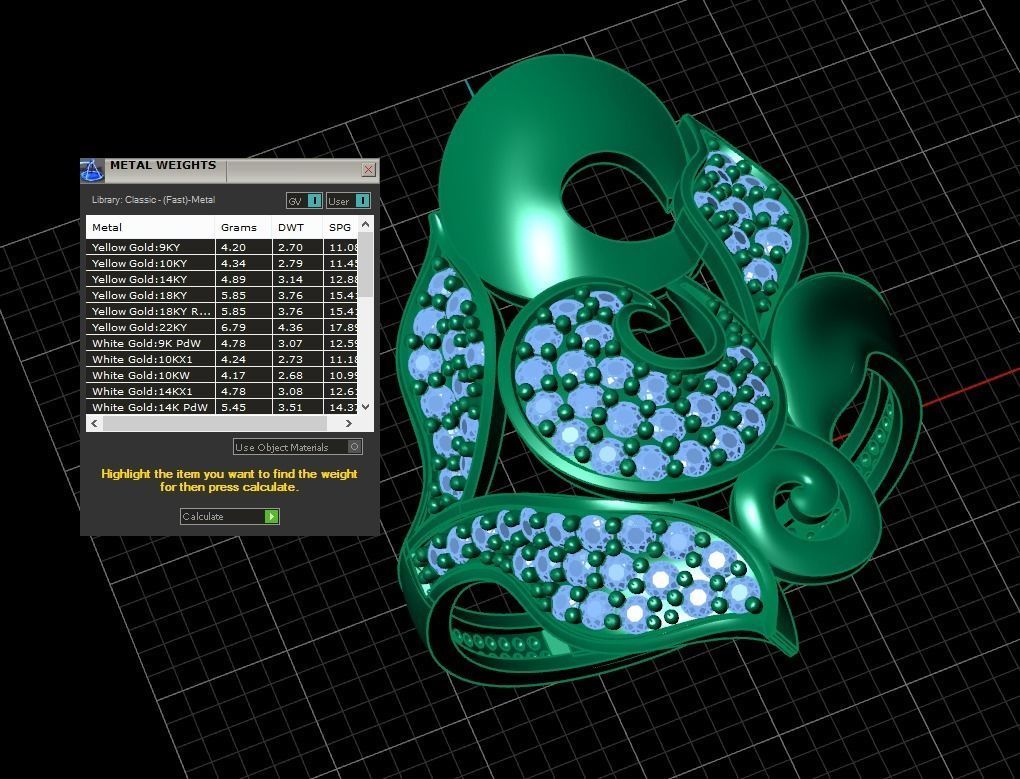The width and height of the screenshot is (1020, 779).
Task: Sort by the DWT column header
Action: pyautogui.click(x=297, y=228)
